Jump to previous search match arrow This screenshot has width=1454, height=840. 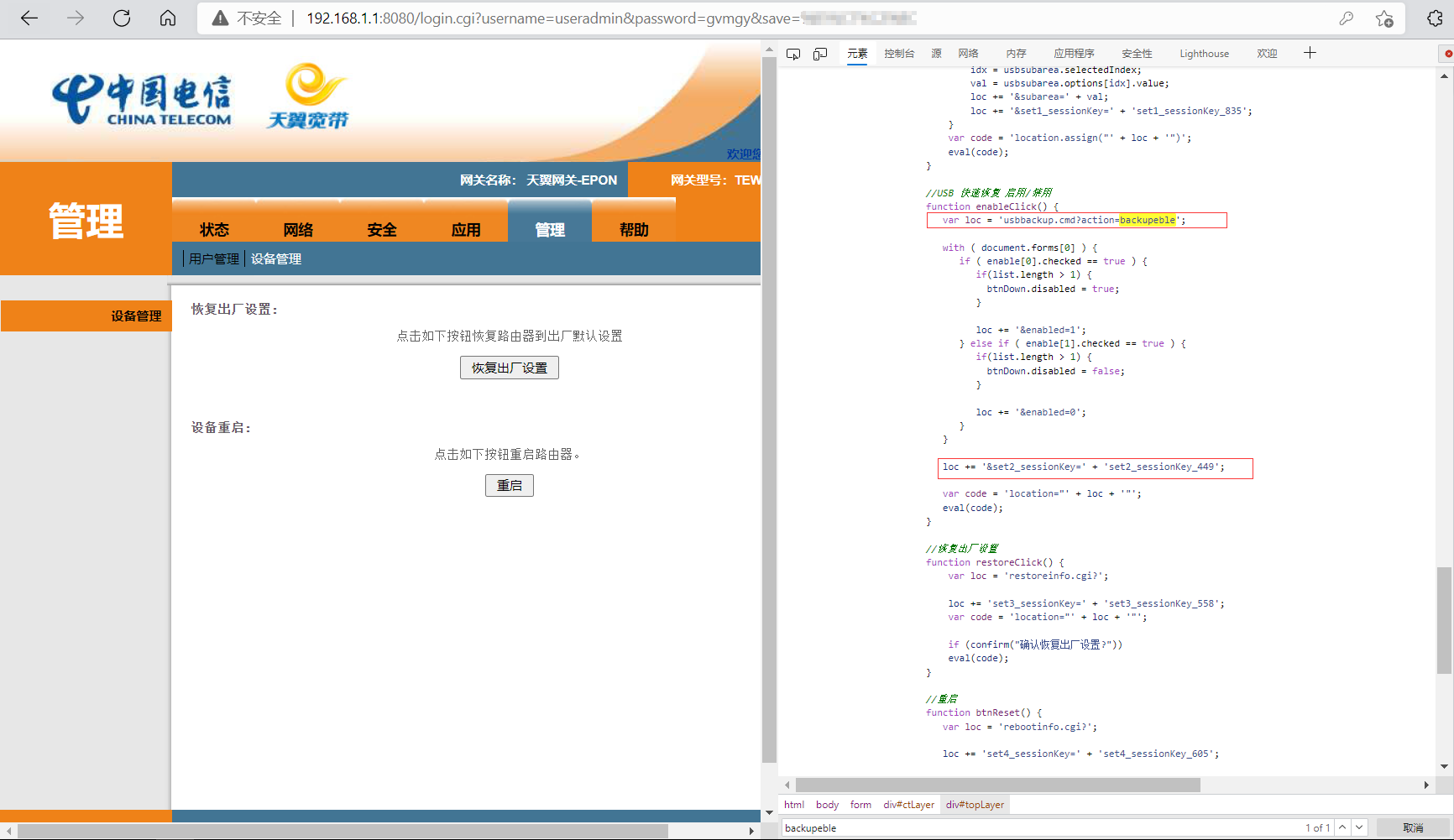click(1342, 827)
